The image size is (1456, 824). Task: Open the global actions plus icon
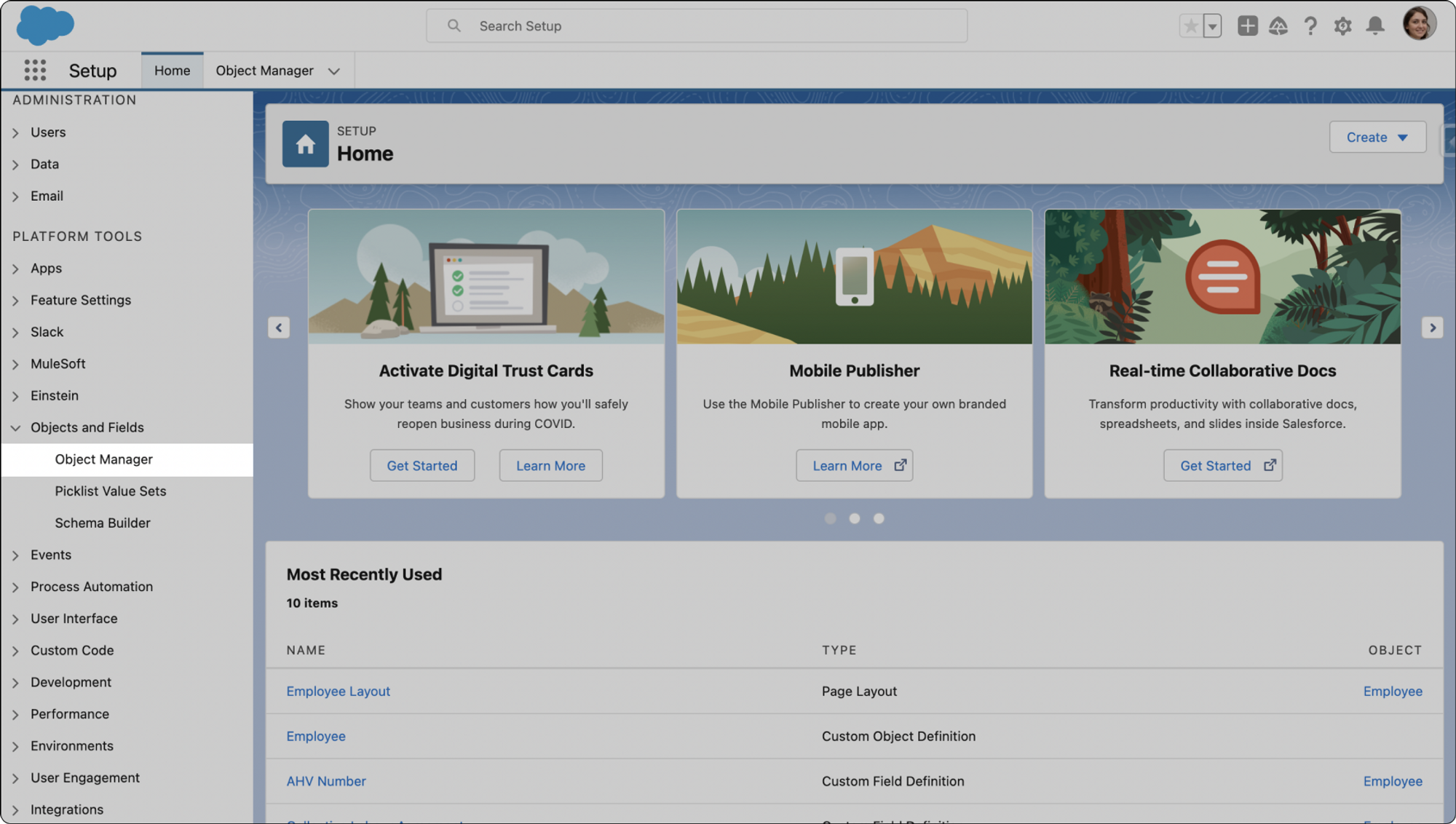[1247, 26]
